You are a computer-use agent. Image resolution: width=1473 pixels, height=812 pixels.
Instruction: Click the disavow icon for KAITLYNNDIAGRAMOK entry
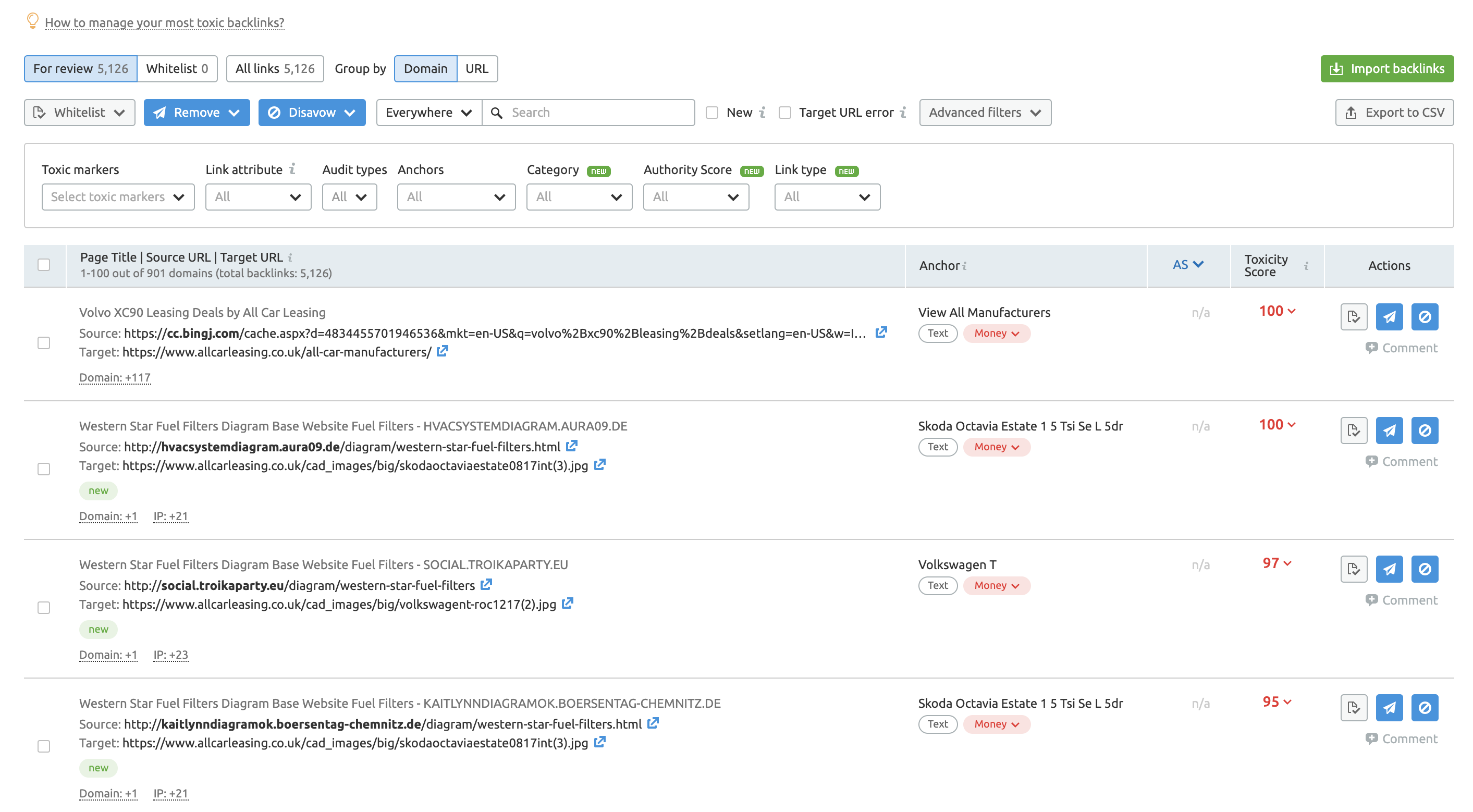1425,707
